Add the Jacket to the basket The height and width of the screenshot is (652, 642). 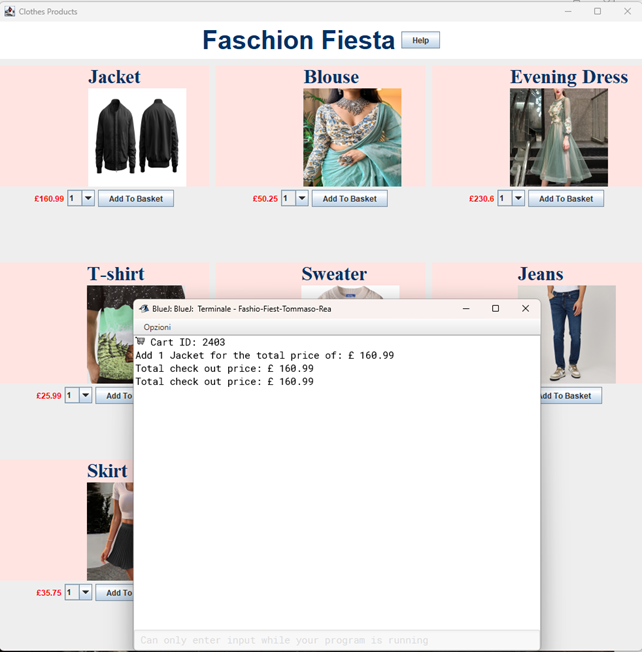135,199
